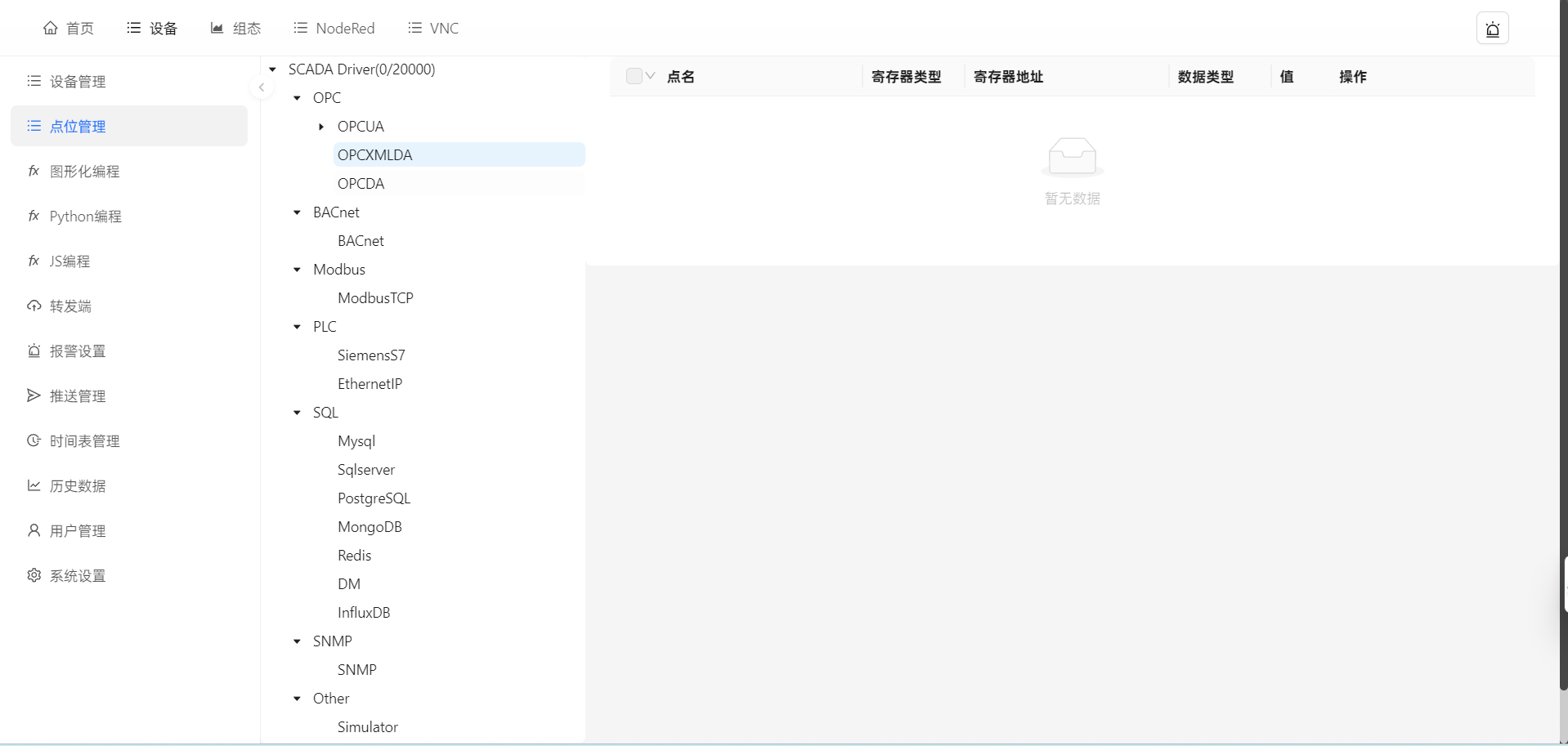1568x746 pixels.
Task: Collapse the SQL driver group
Action: click(298, 413)
